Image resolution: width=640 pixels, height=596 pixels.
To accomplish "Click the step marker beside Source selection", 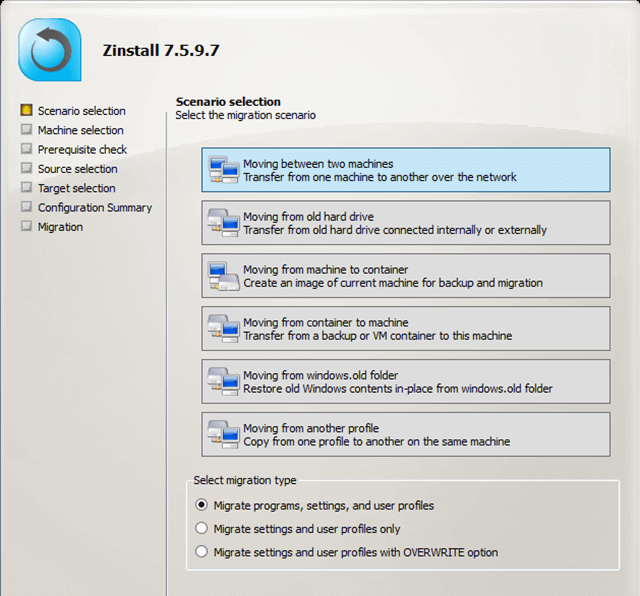I will point(26,168).
